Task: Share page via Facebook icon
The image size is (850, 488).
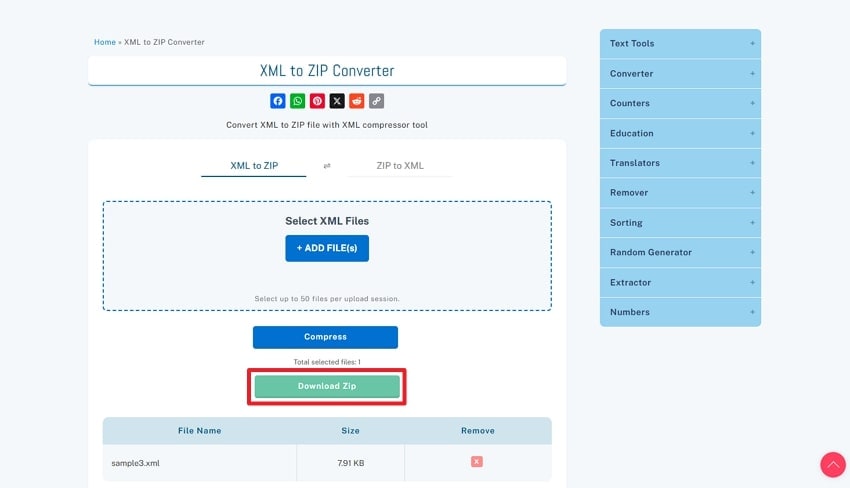Action: tap(278, 101)
